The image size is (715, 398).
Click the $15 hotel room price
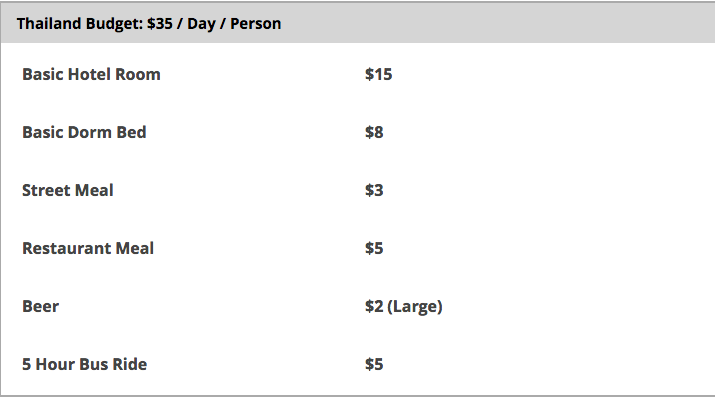point(378,74)
